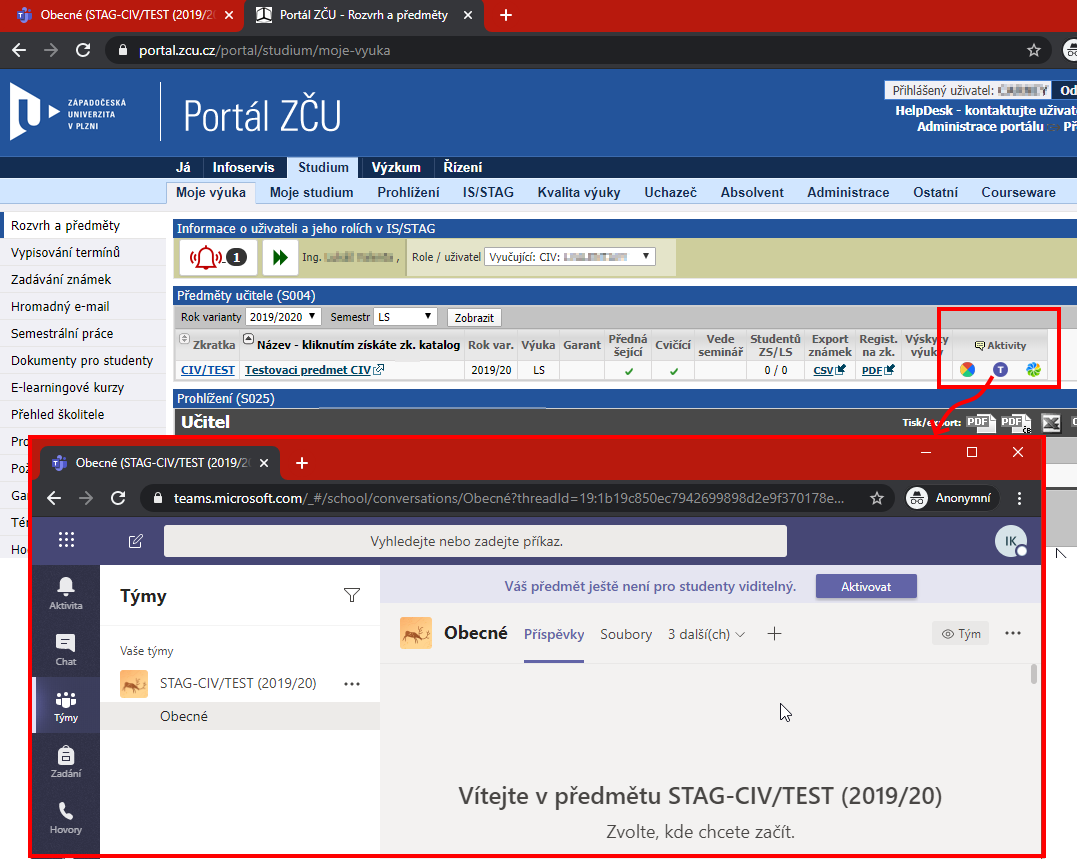
Task: Open the CIV/TEST course link
Action: [207, 369]
